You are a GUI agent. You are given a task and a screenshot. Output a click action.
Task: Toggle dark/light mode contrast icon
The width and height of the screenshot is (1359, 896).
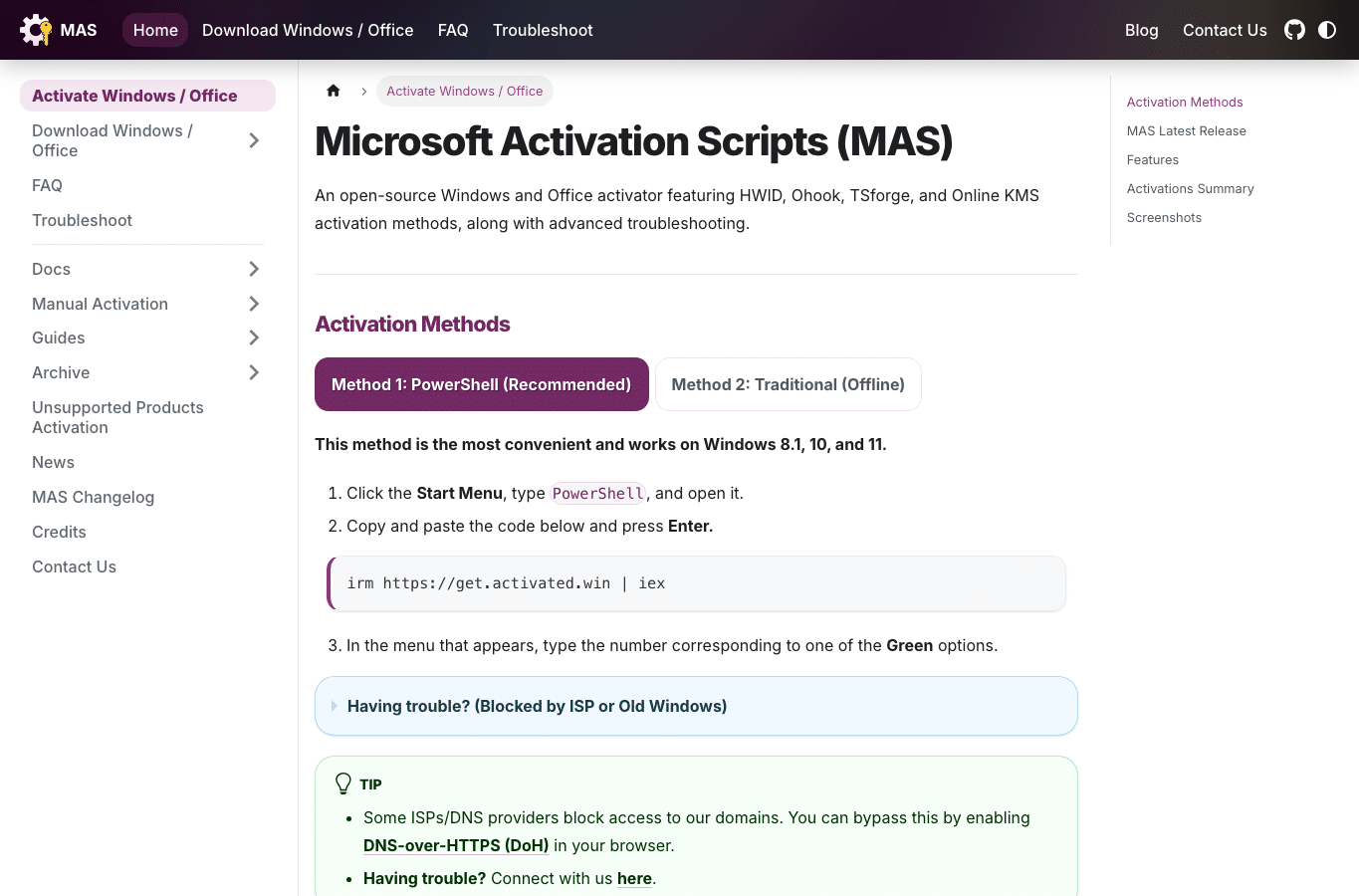(1327, 30)
